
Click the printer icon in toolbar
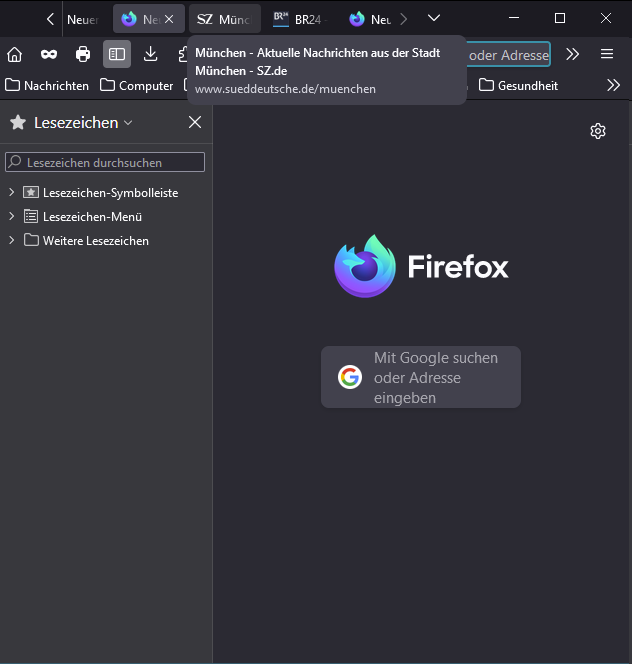(x=83, y=54)
